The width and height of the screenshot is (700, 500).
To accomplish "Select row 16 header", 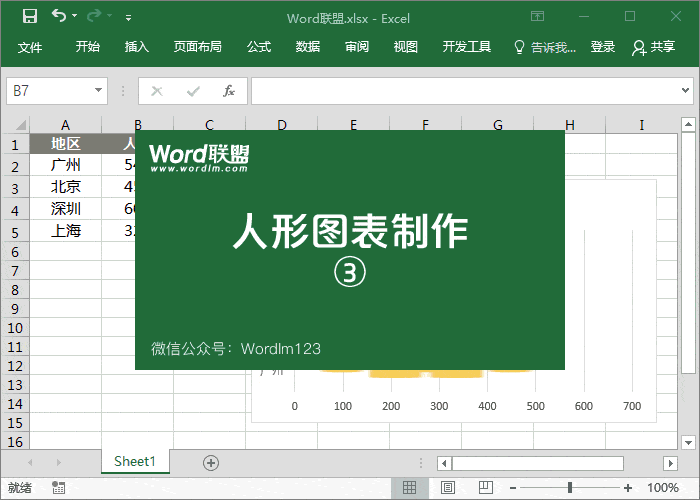I will [15, 442].
